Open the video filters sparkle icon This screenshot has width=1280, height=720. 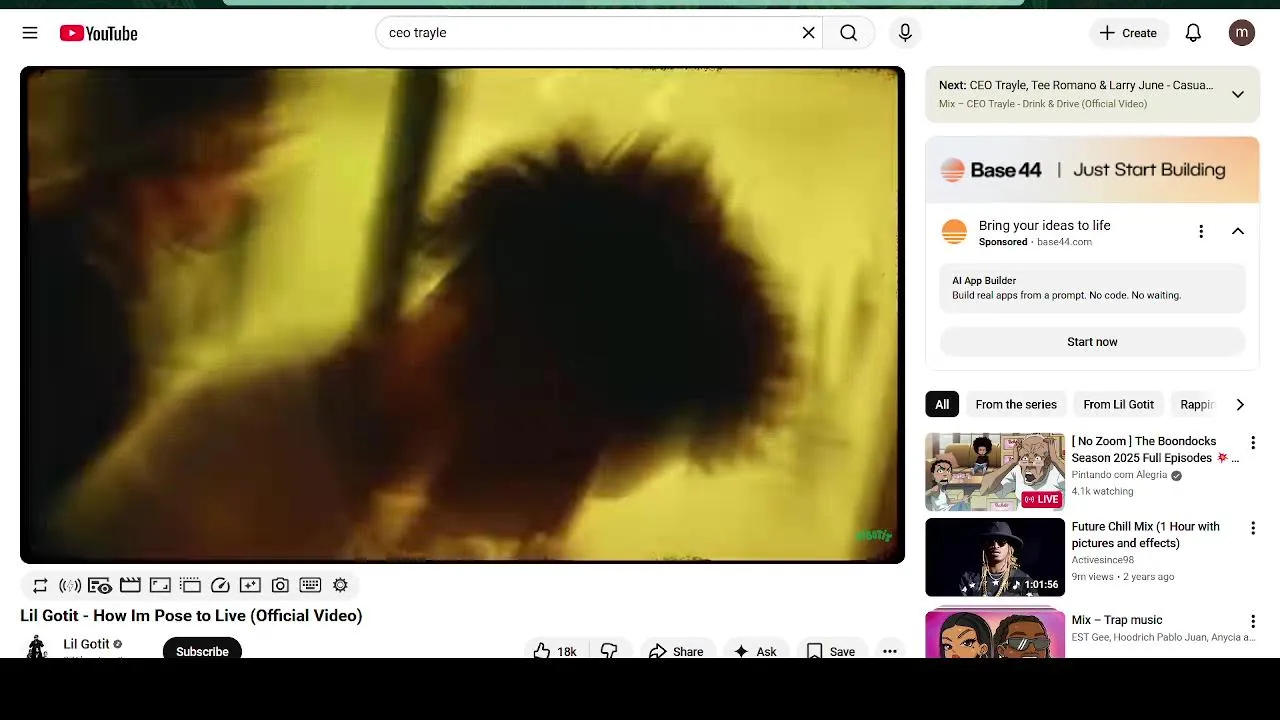[x=250, y=585]
